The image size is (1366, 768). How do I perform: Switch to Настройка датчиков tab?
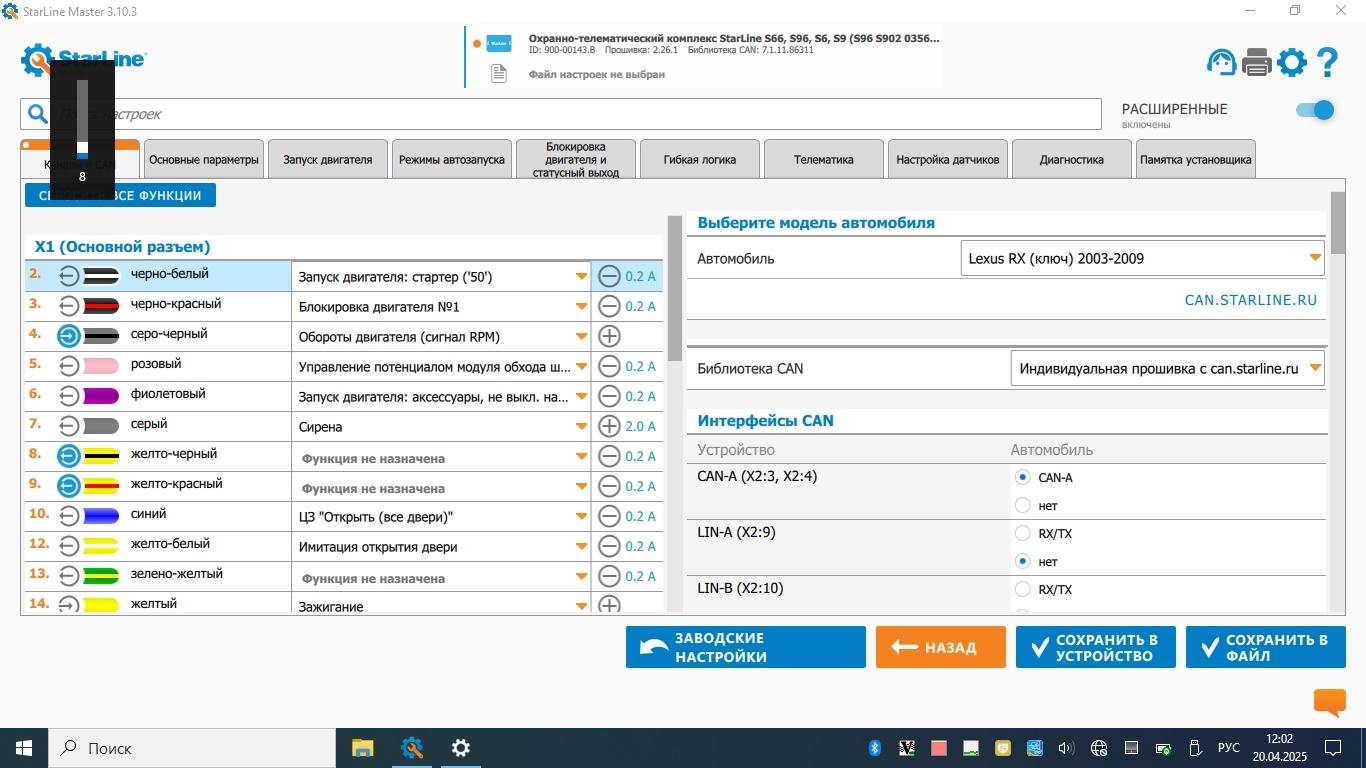[x=948, y=159]
